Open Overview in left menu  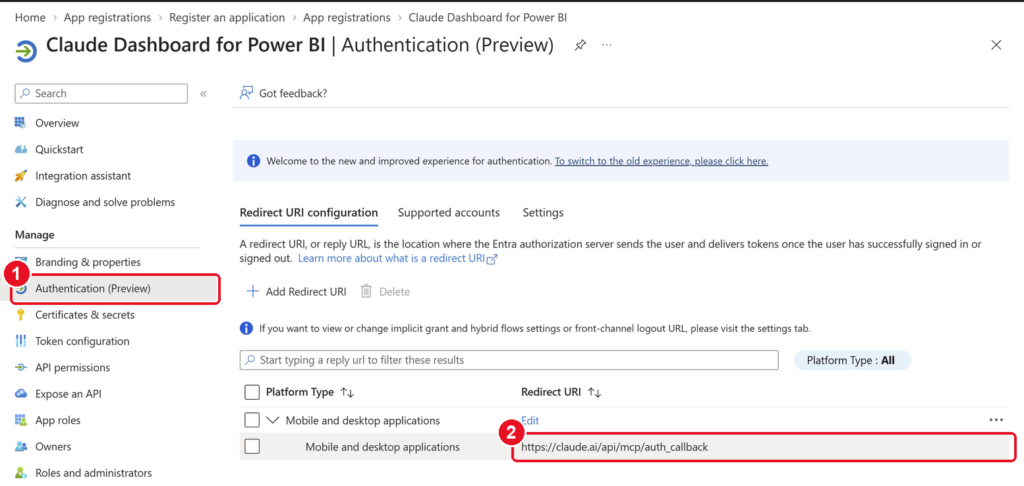tap(57, 123)
